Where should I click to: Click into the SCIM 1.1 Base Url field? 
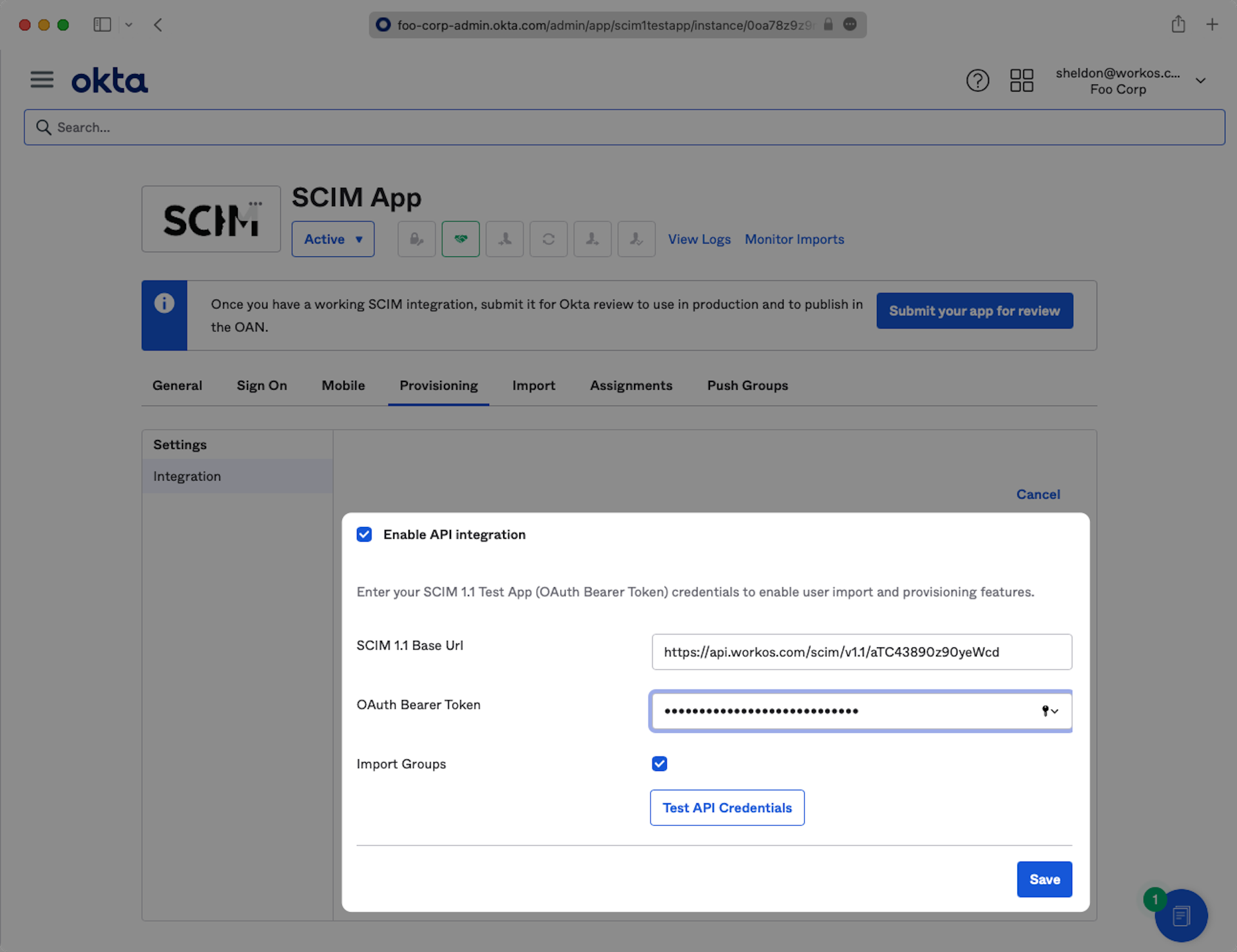pyautogui.click(x=861, y=652)
